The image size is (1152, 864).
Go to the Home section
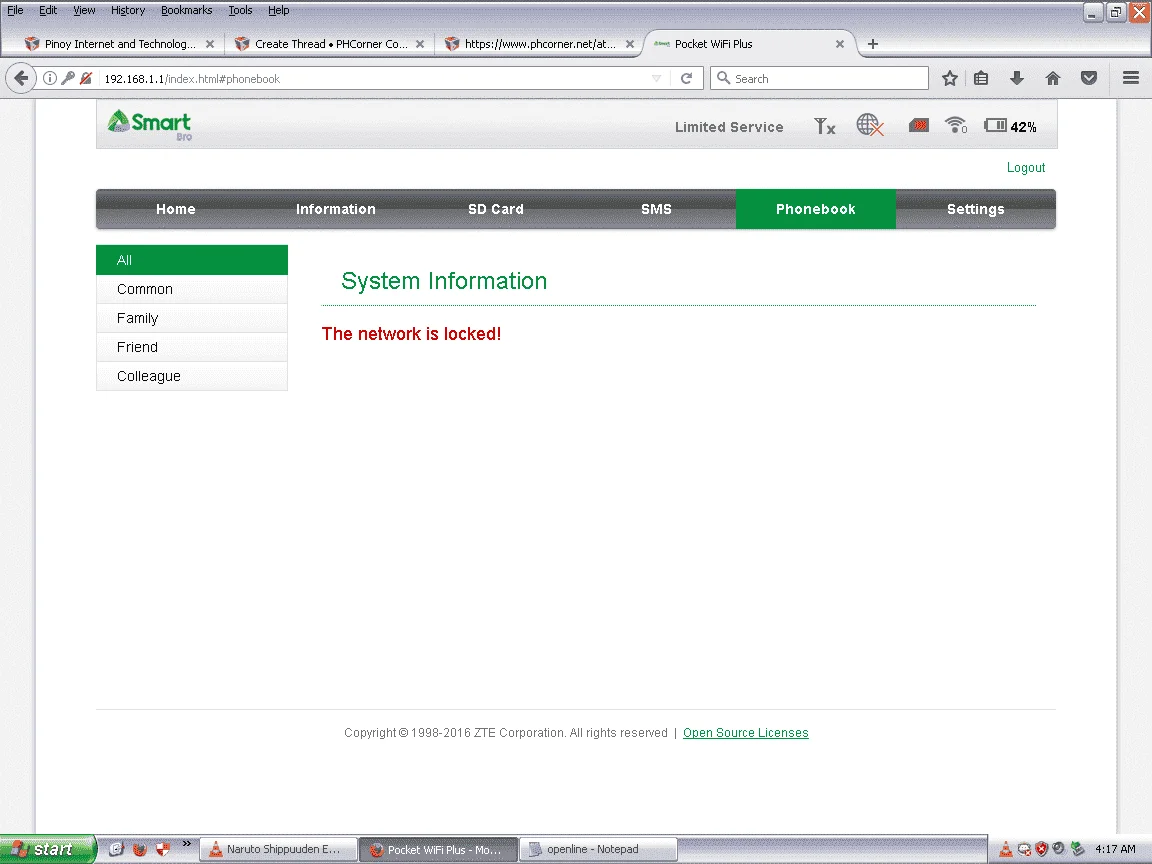pyautogui.click(x=176, y=209)
